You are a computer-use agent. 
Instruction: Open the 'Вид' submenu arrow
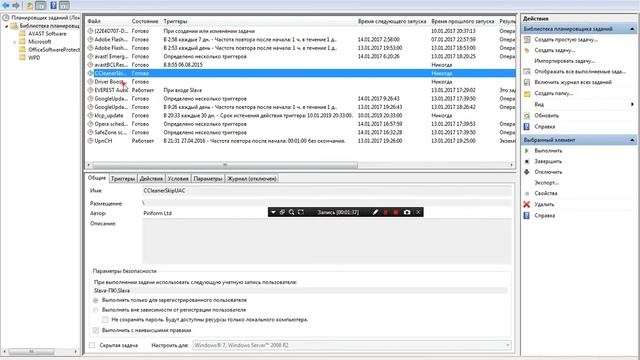point(633,104)
